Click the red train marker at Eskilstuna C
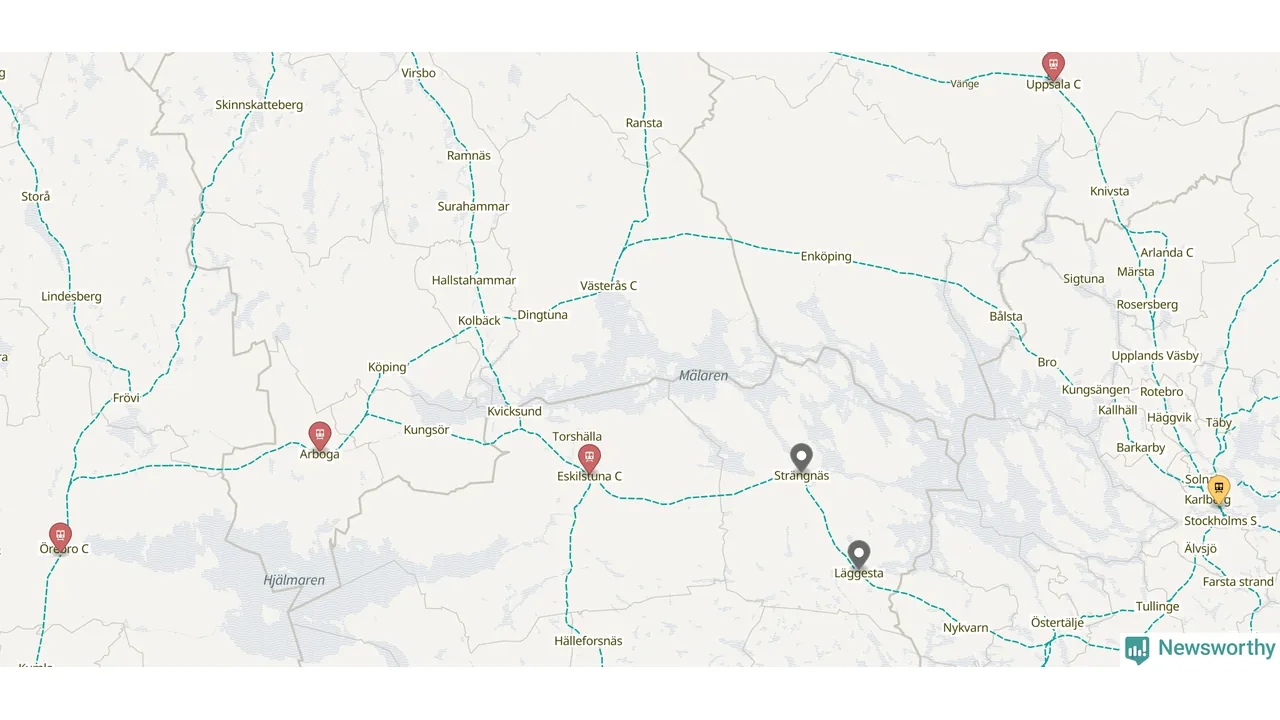The width and height of the screenshot is (1280, 720). [589, 459]
